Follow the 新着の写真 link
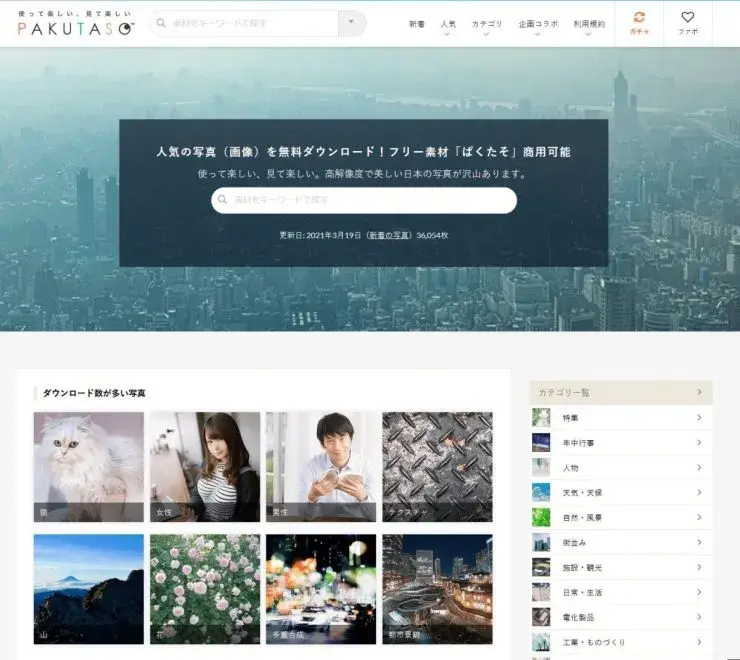The image size is (740, 660). (x=389, y=235)
